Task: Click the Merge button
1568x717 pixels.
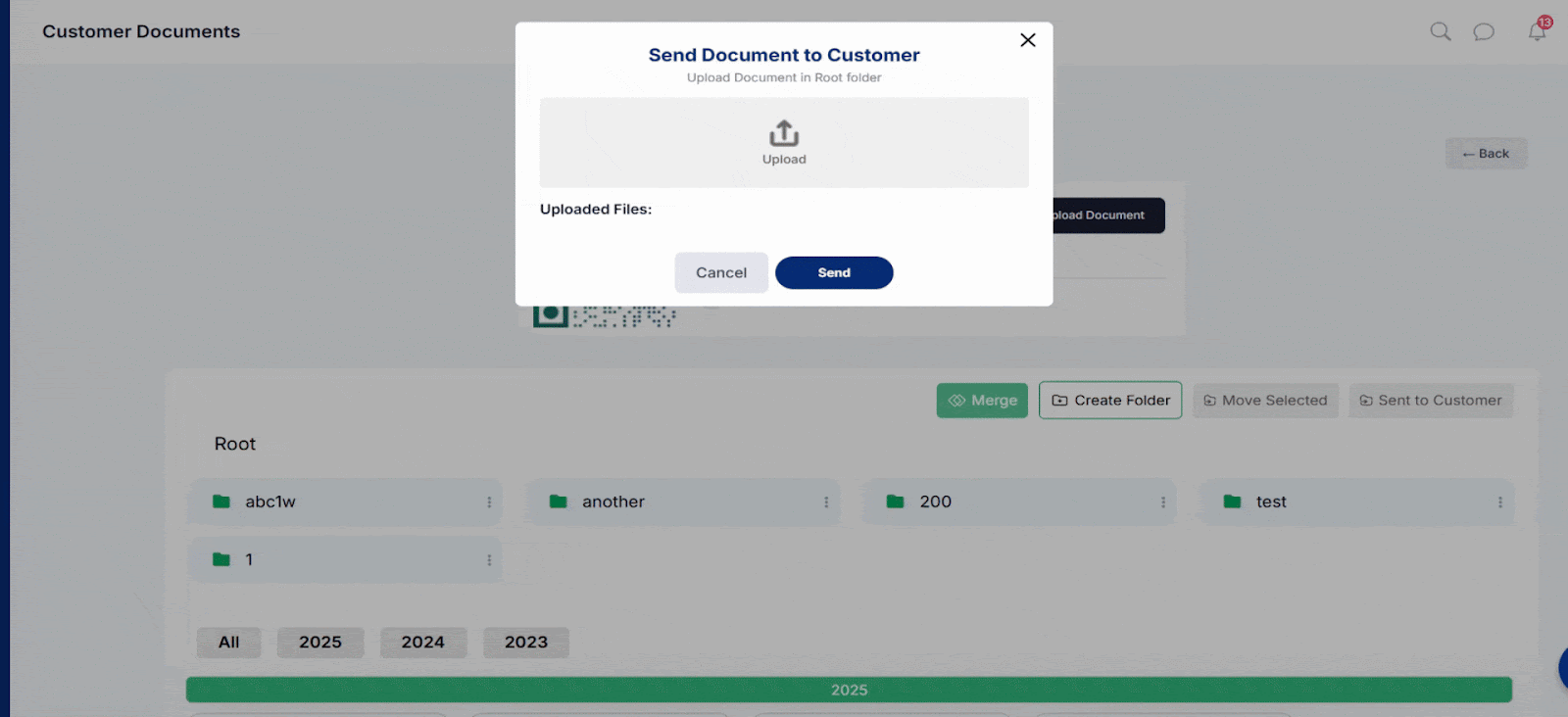Action: (x=982, y=401)
